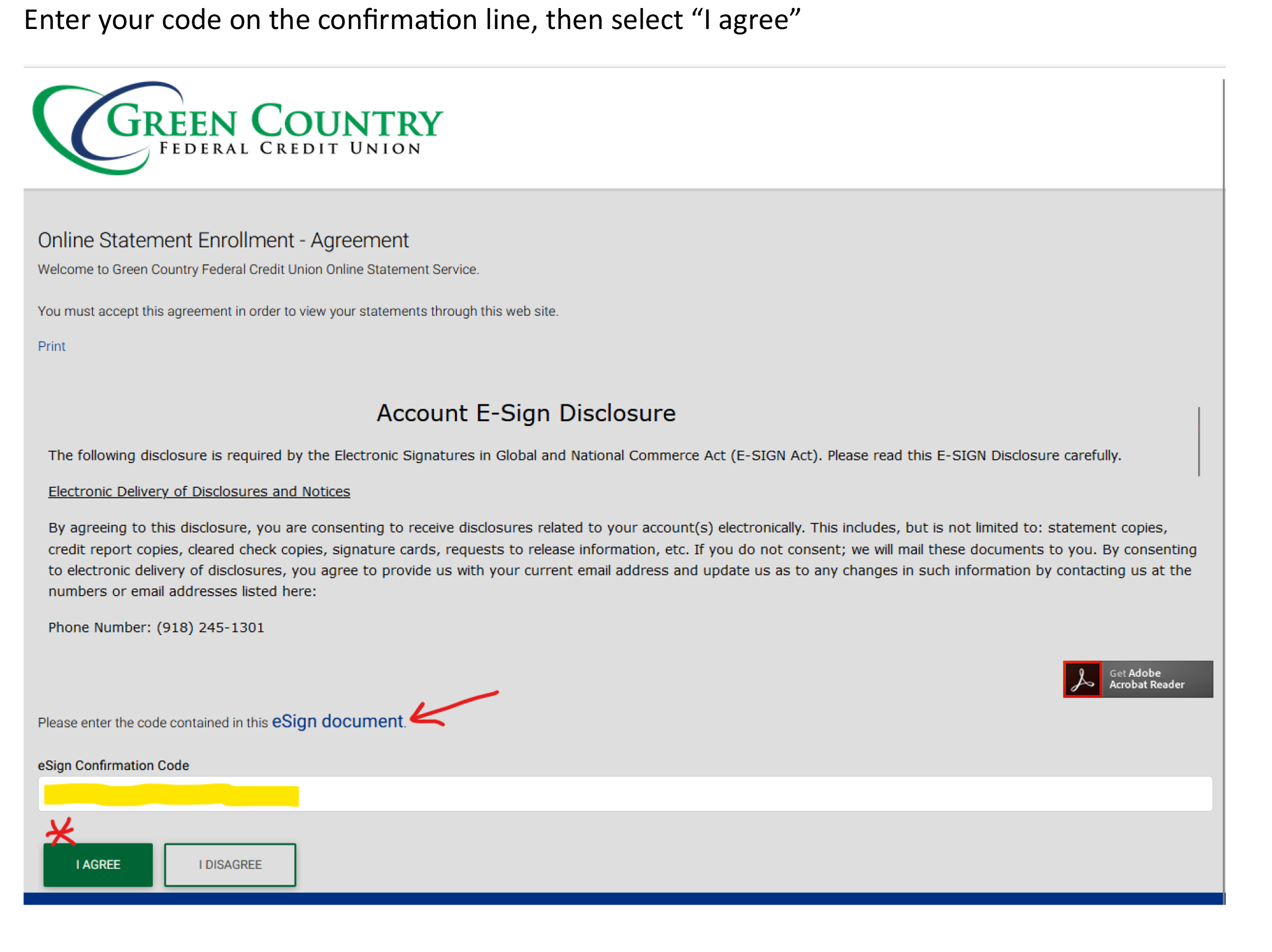1272x952 pixels.
Task: Click the 'Account E-Sign Disclosure' title
Action: point(526,412)
